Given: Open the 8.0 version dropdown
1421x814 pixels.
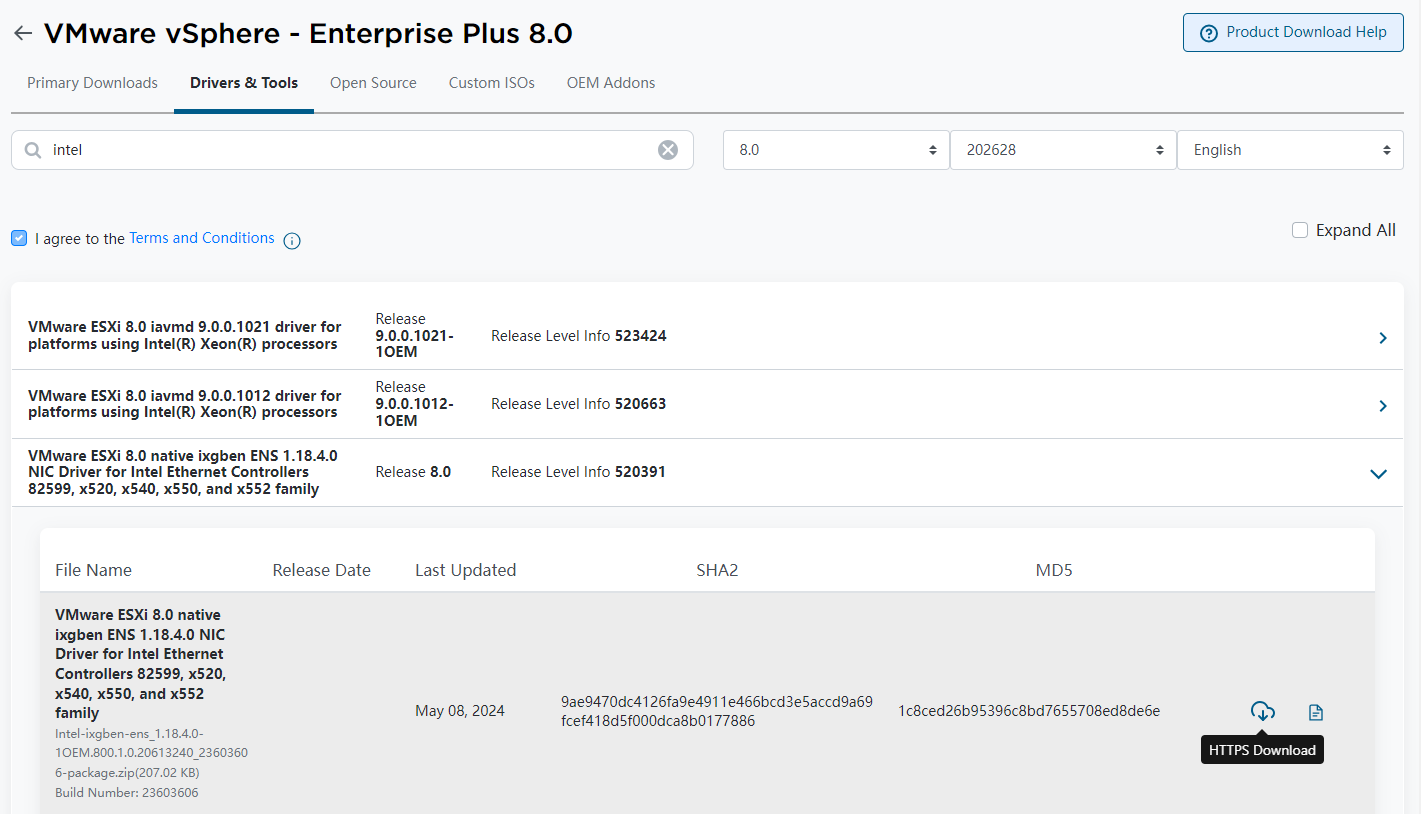Looking at the screenshot, I should coord(836,150).
